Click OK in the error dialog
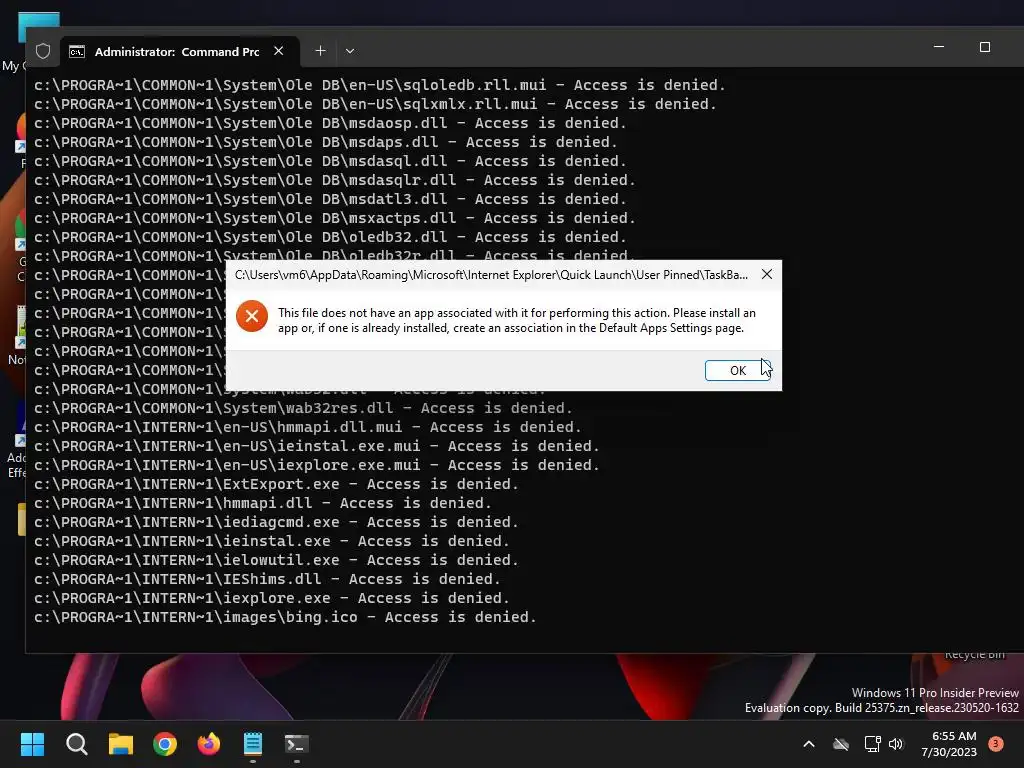The width and height of the screenshot is (1024, 768). pyautogui.click(x=737, y=370)
